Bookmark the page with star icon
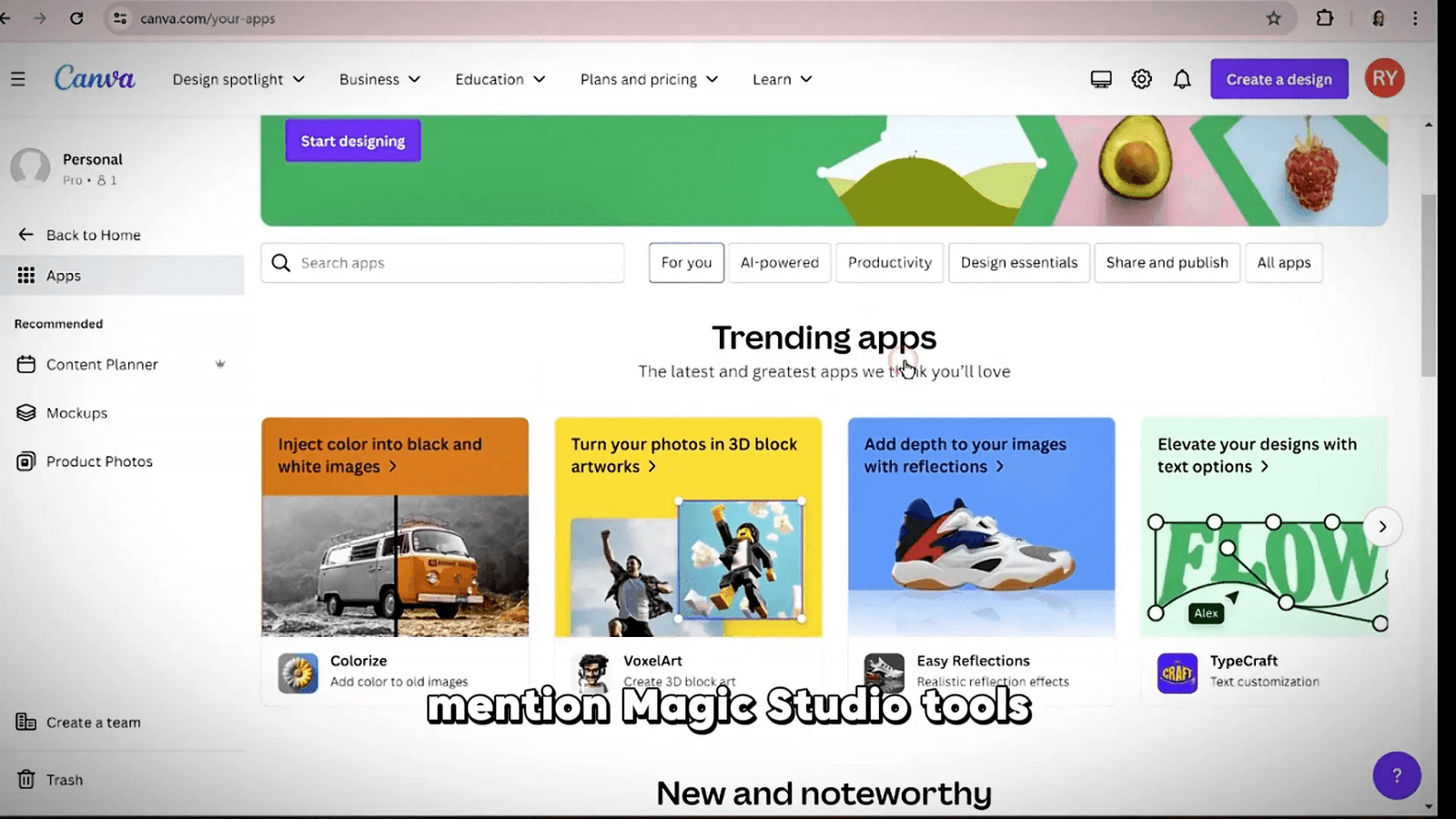The height and width of the screenshot is (819, 1456). click(x=1274, y=18)
